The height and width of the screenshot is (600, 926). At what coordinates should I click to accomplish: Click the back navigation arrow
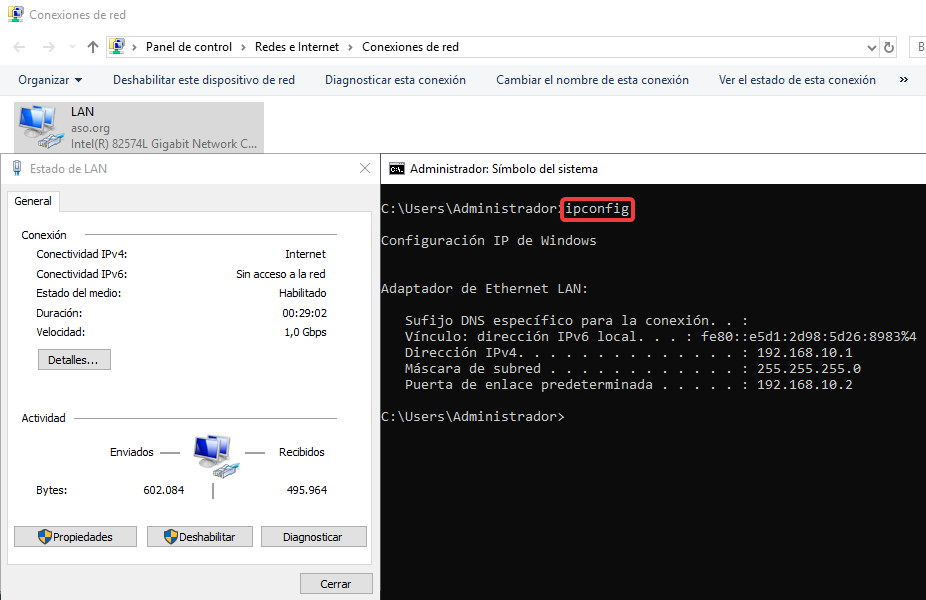pos(20,47)
